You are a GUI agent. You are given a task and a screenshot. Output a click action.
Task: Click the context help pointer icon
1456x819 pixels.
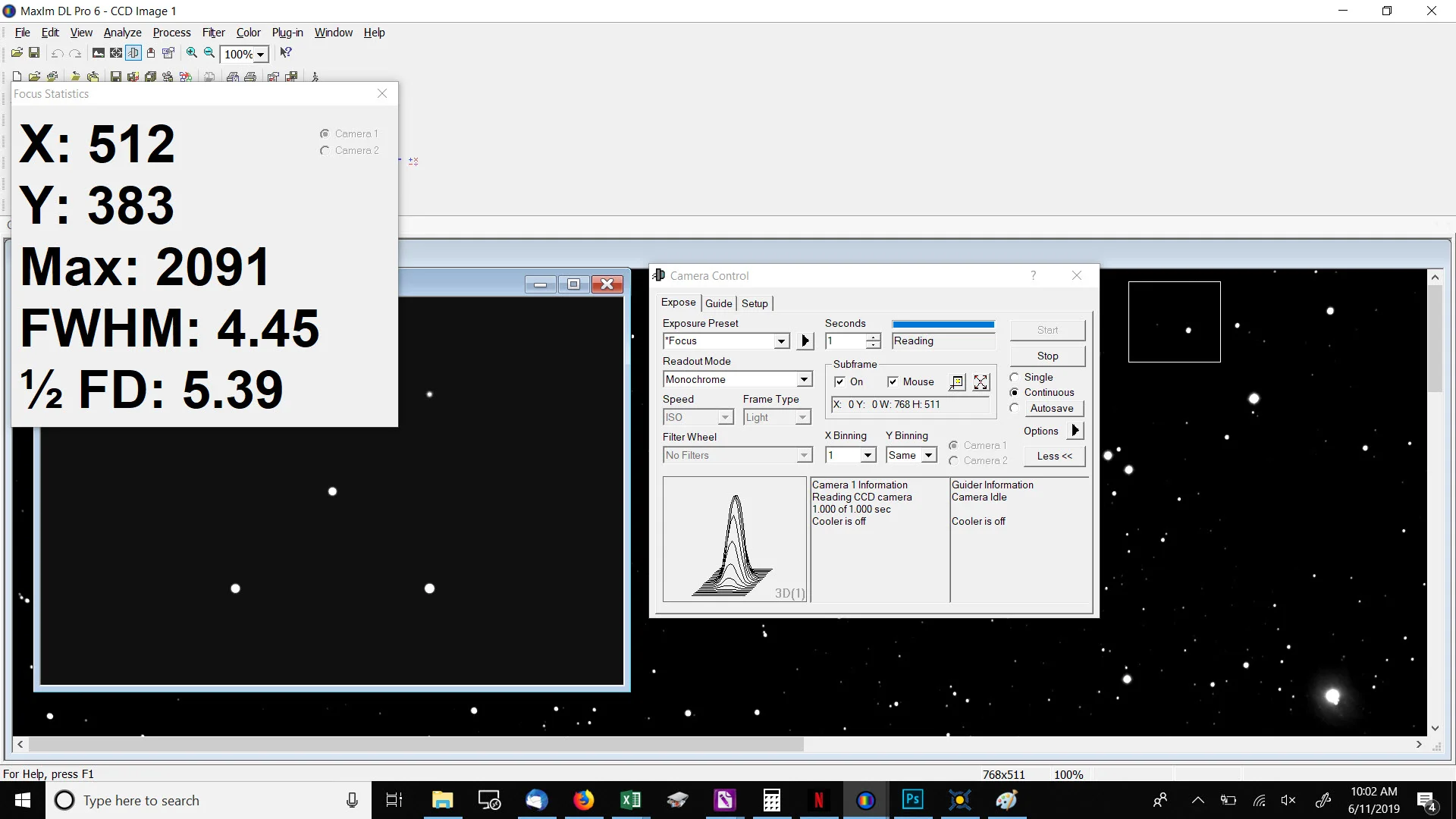(x=286, y=53)
